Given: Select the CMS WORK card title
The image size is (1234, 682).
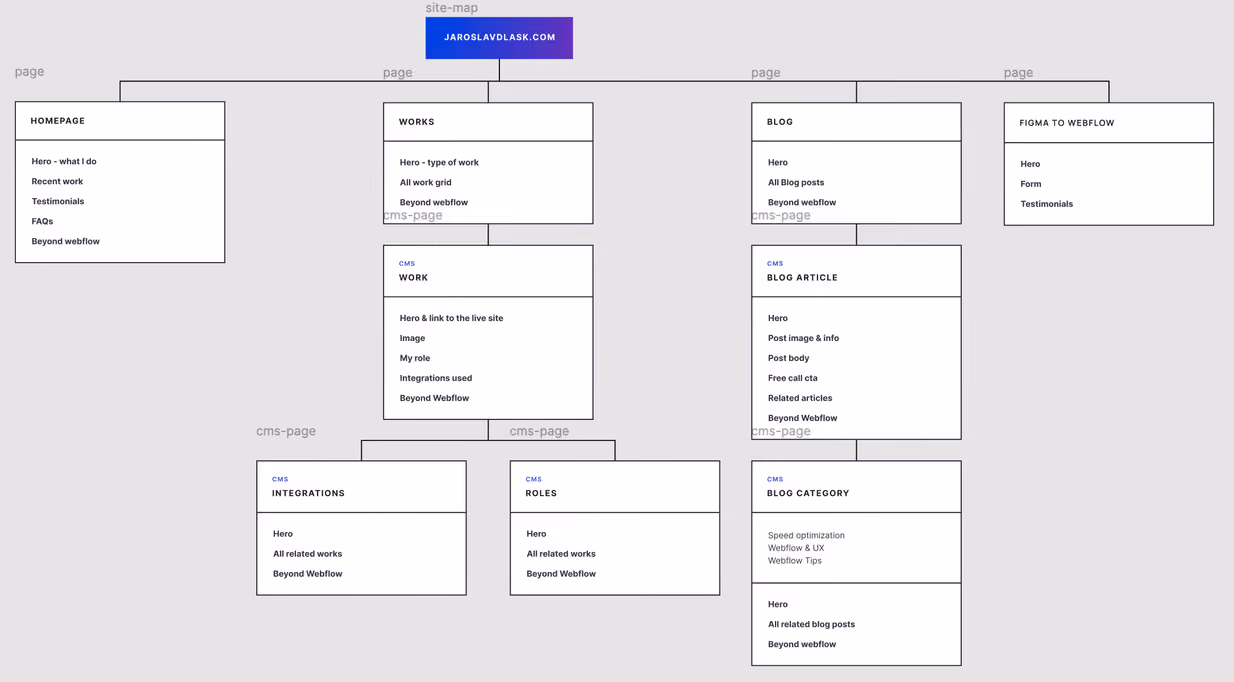Looking at the screenshot, I should point(414,278).
